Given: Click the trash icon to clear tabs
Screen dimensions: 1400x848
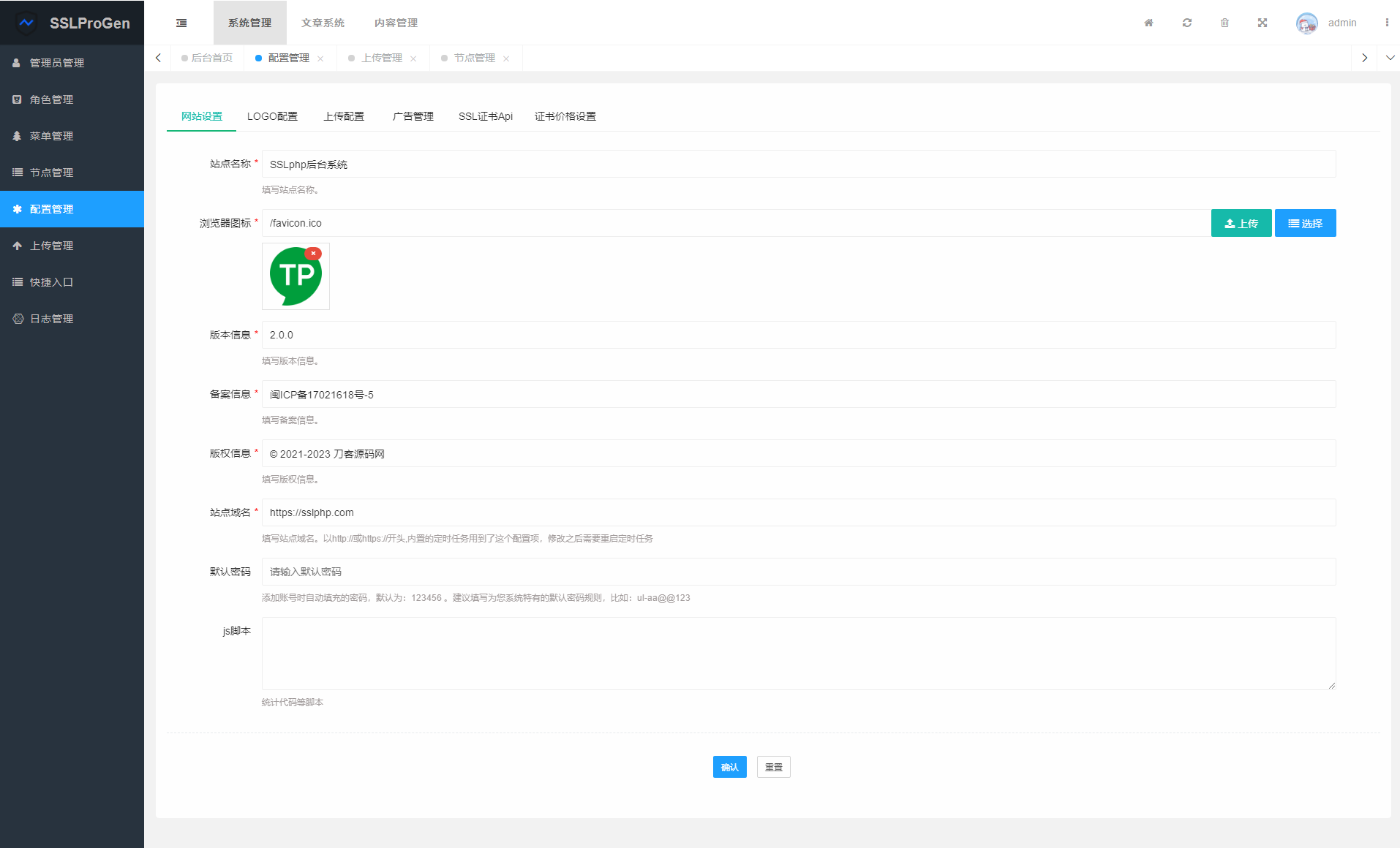Looking at the screenshot, I should pyautogui.click(x=1225, y=23).
